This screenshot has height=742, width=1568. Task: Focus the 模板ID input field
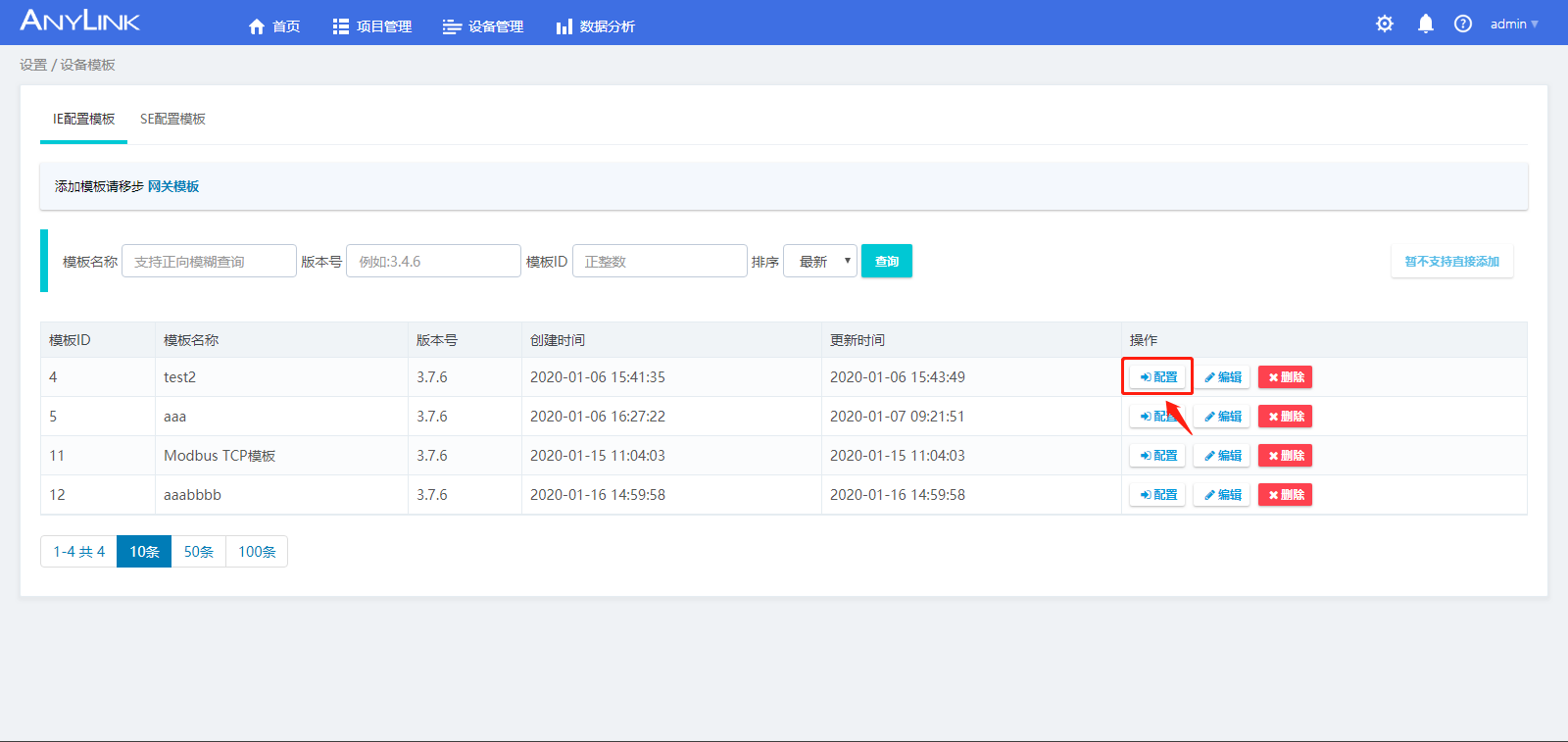point(660,261)
